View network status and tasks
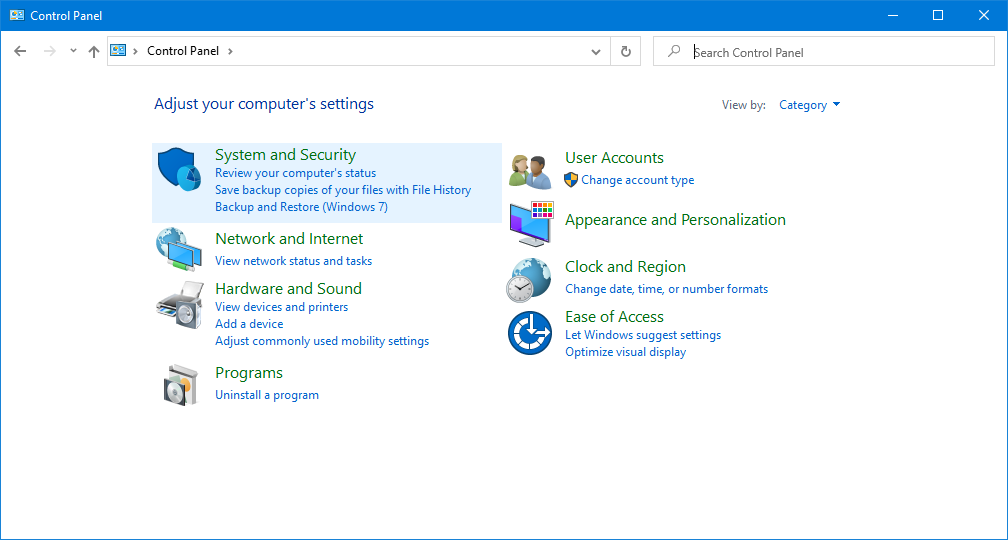The image size is (1008, 540). (x=293, y=260)
